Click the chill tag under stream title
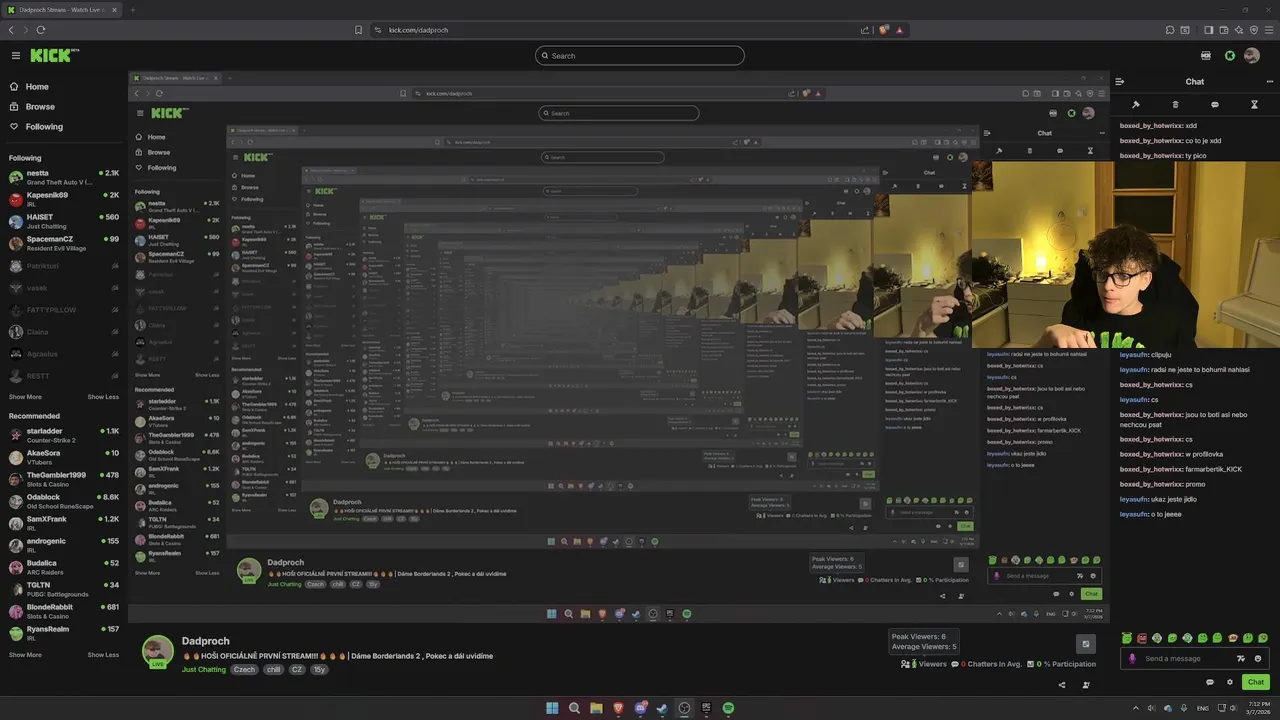The height and width of the screenshot is (720, 1280). (274, 670)
